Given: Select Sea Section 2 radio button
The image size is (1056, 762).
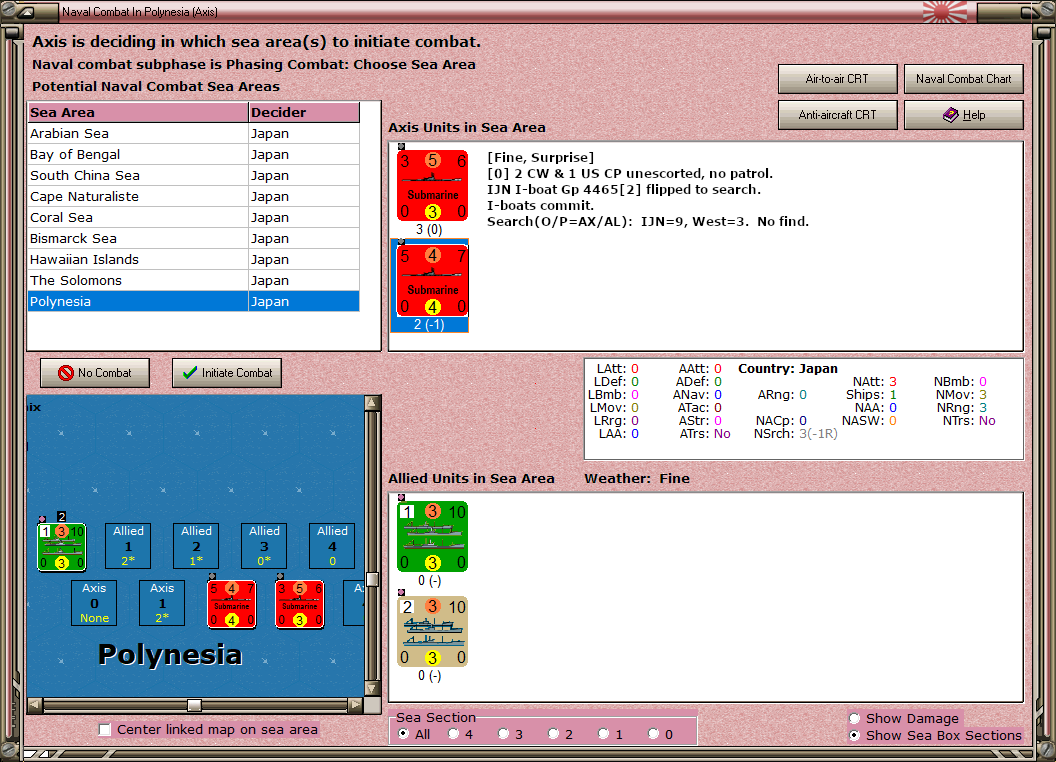Looking at the screenshot, I should (553, 734).
